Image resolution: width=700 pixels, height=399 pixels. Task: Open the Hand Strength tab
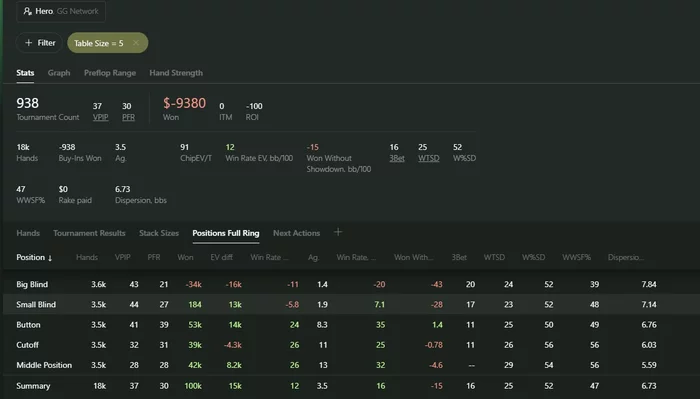[176, 73]
